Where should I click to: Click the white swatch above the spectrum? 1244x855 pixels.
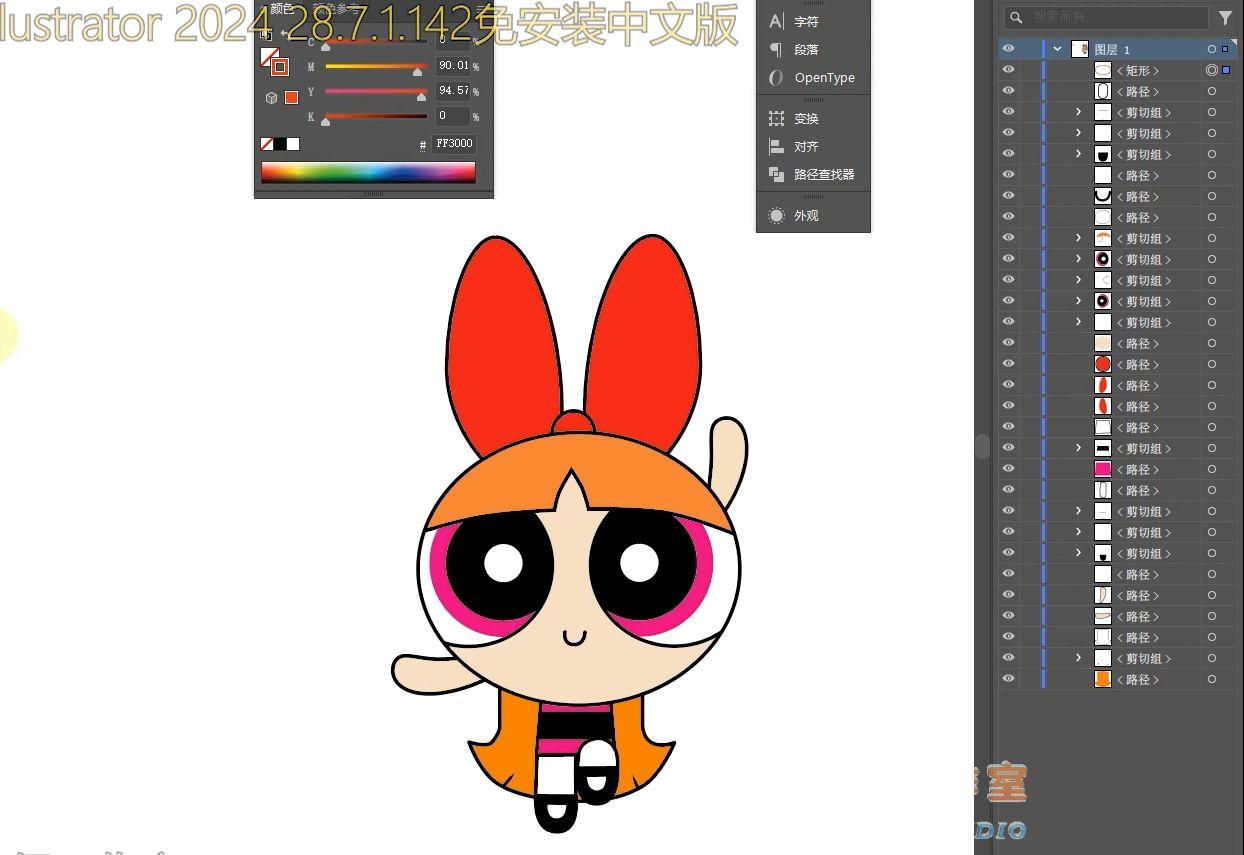pyautogui.click(x=293, y=144)
